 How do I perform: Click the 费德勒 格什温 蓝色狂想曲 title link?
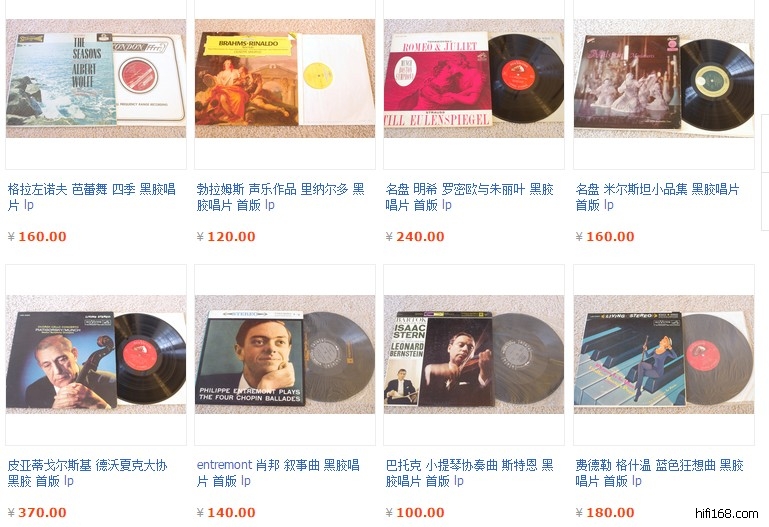point(660,473)
